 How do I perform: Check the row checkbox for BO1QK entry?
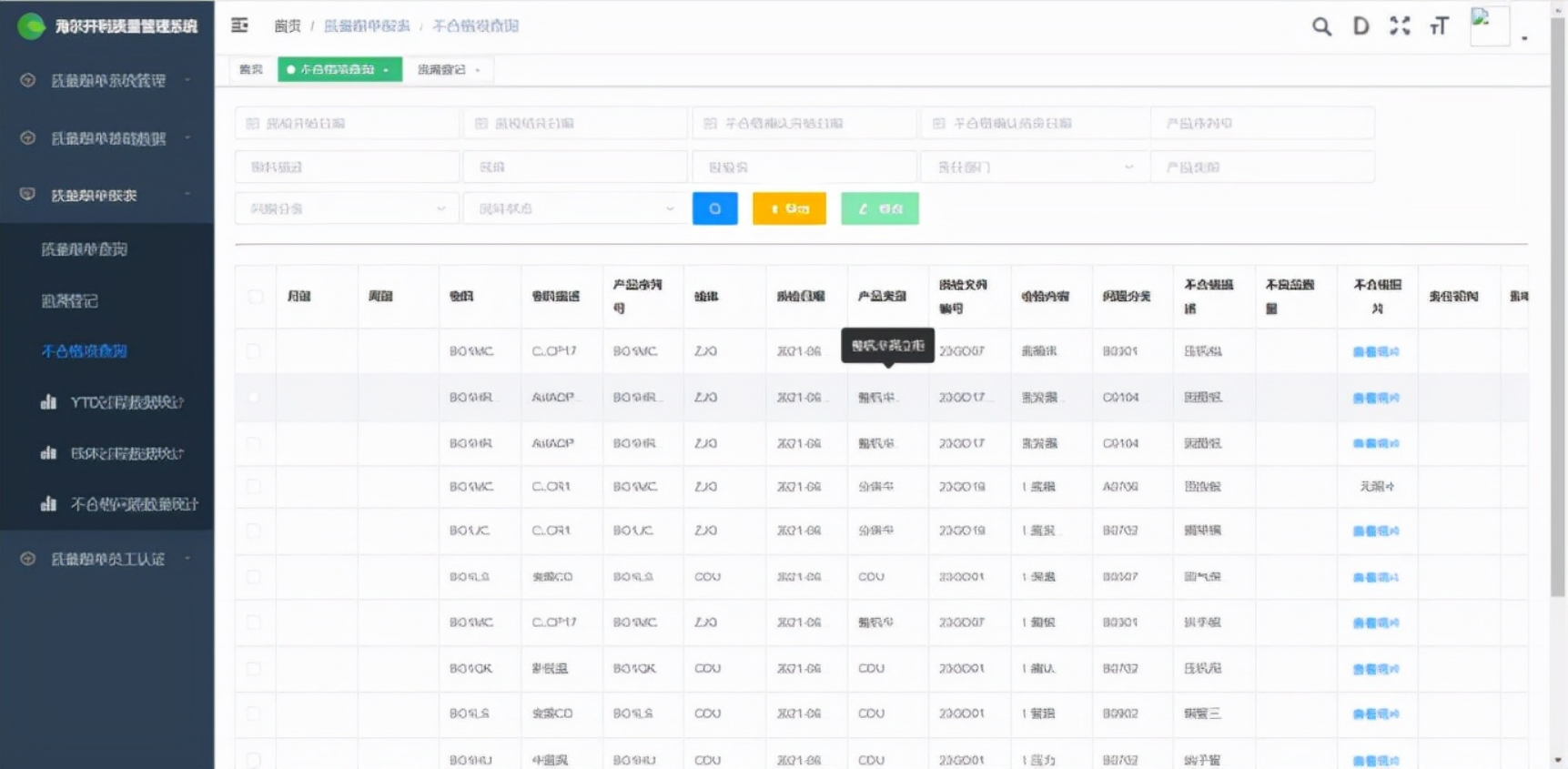(254, 669)
